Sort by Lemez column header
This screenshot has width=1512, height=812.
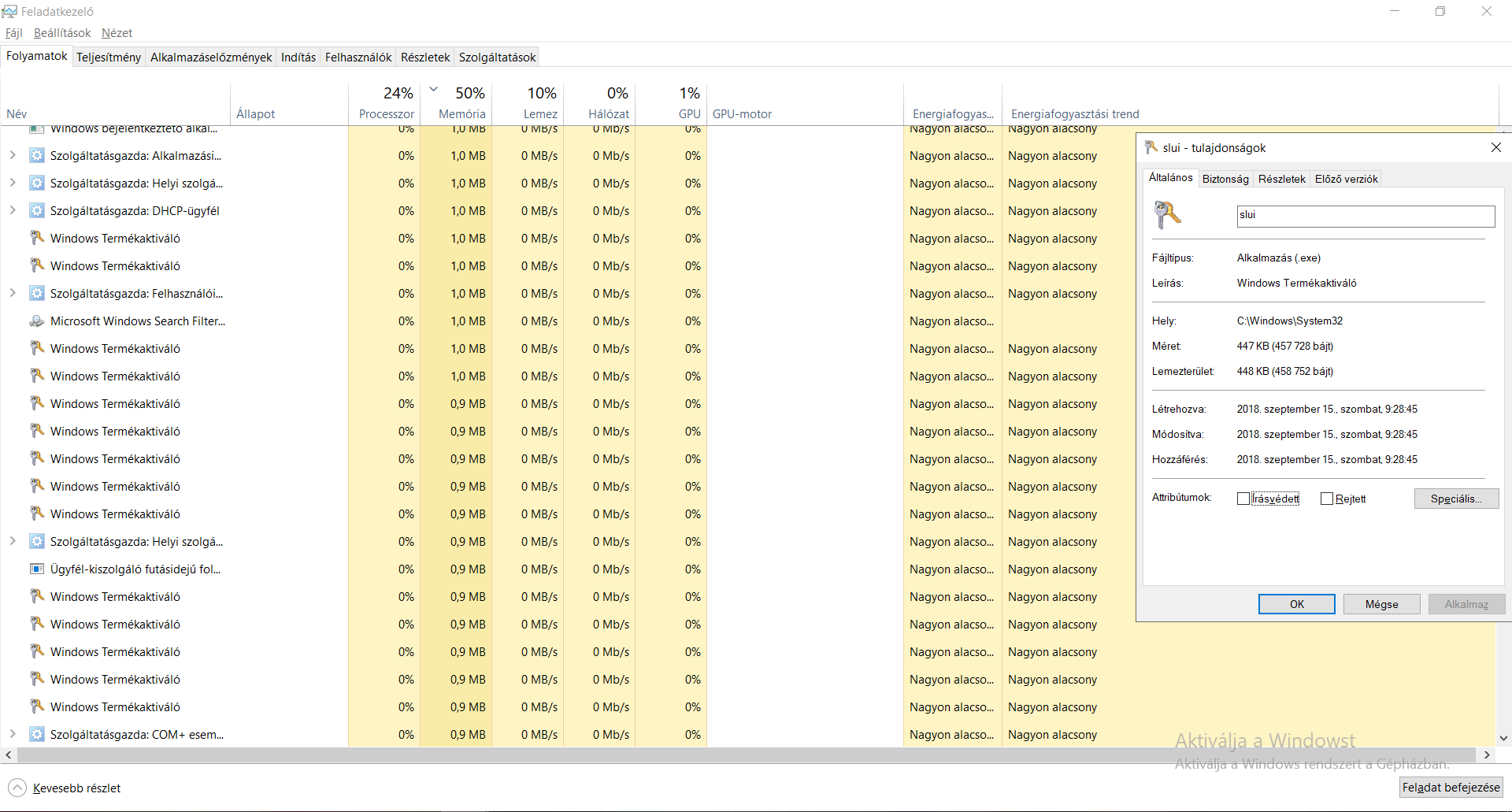coord(528,103)
